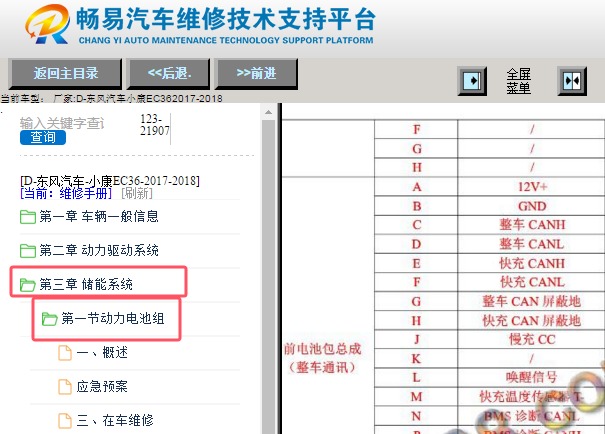Open the 应急预案 page
605x434 pixels.
(102, 386)
